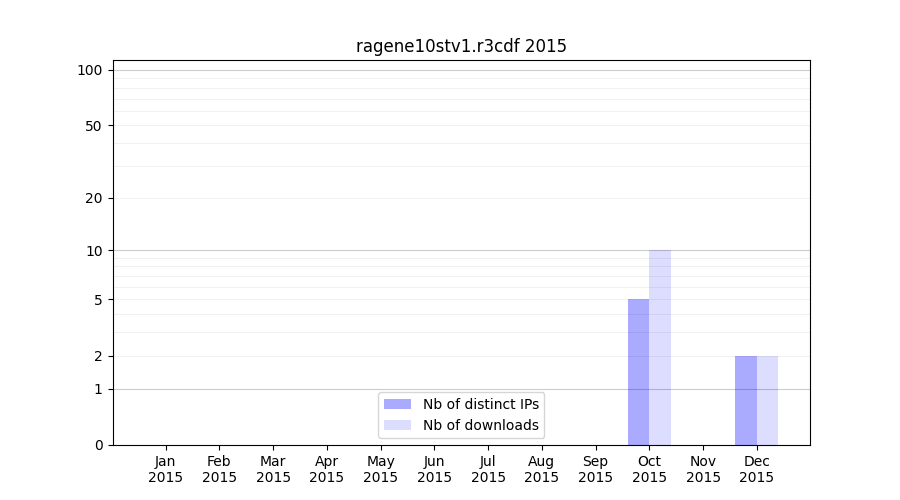Click the October downloads bar
The image size is (900, 500).
pyautogui.click(x=660, y=347)
